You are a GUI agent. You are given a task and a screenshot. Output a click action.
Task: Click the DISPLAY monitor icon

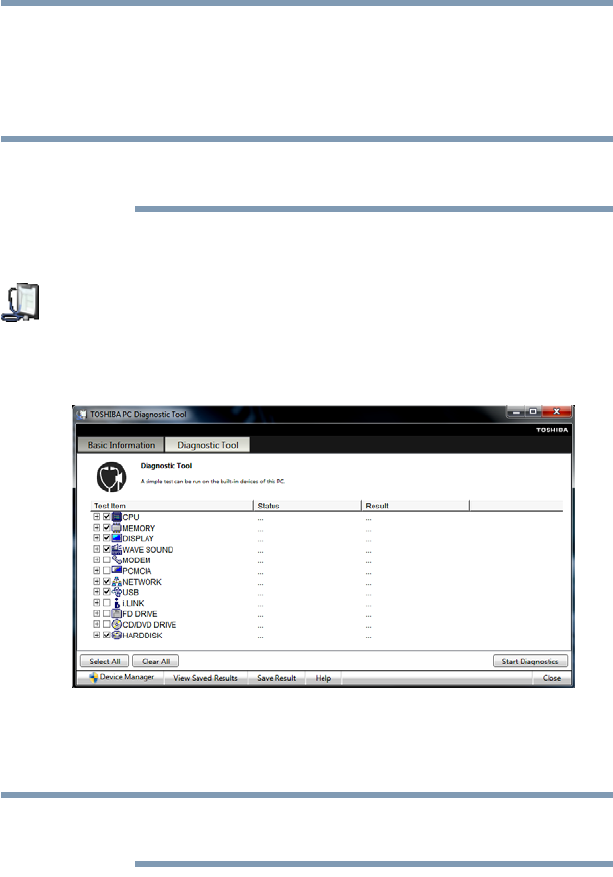tap(116, 538)
